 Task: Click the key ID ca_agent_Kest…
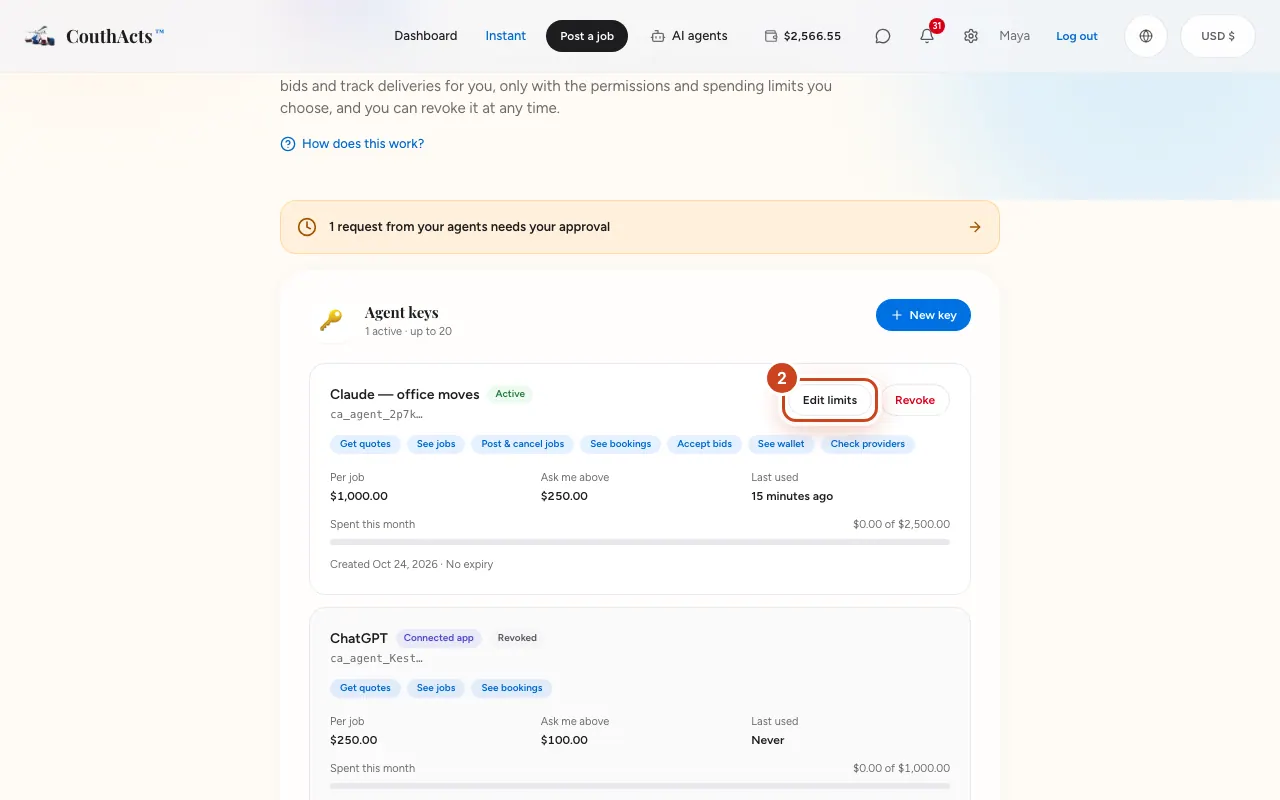pyautogui.click(x=376, y=658)
